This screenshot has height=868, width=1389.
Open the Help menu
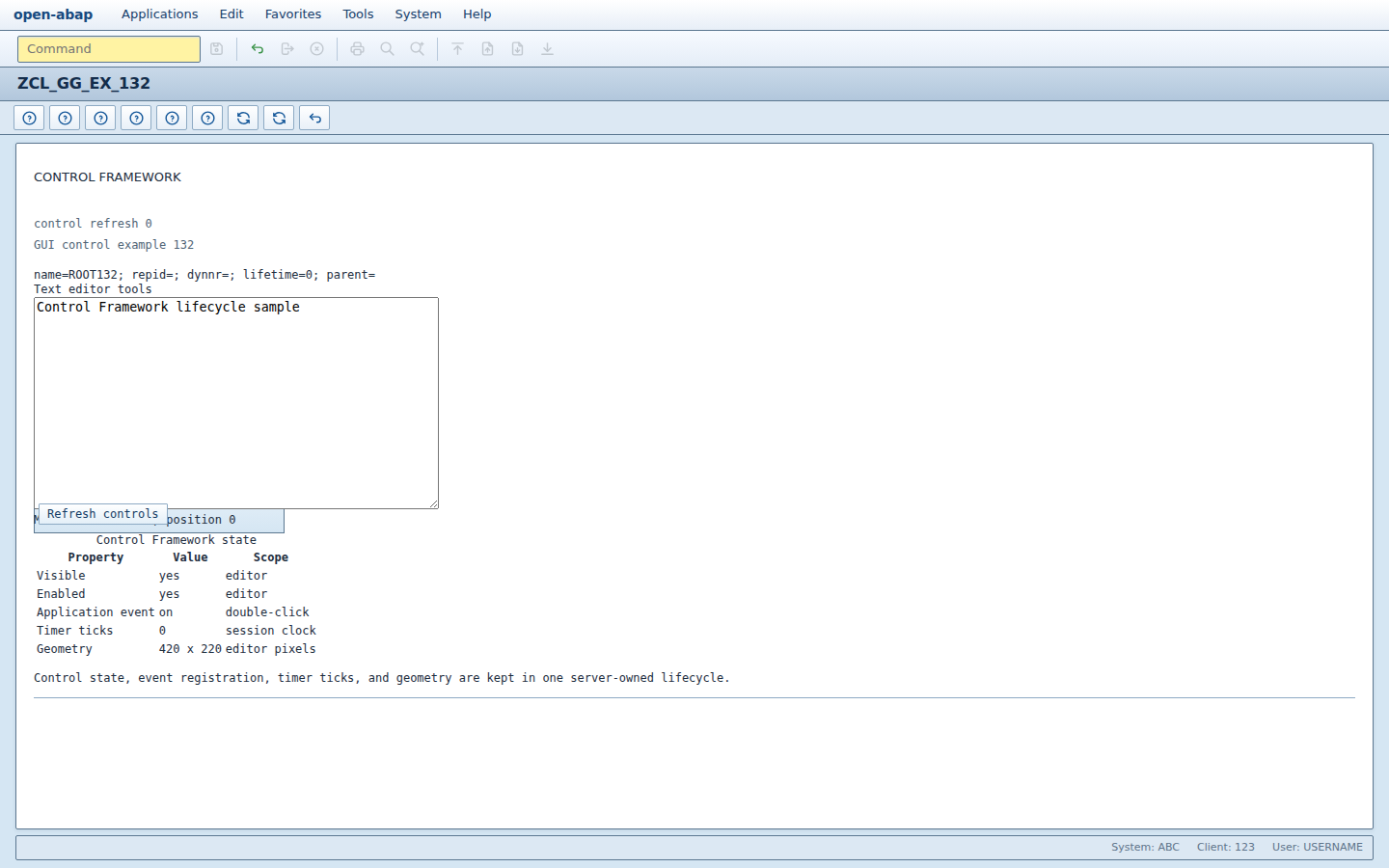pos(477,14)
